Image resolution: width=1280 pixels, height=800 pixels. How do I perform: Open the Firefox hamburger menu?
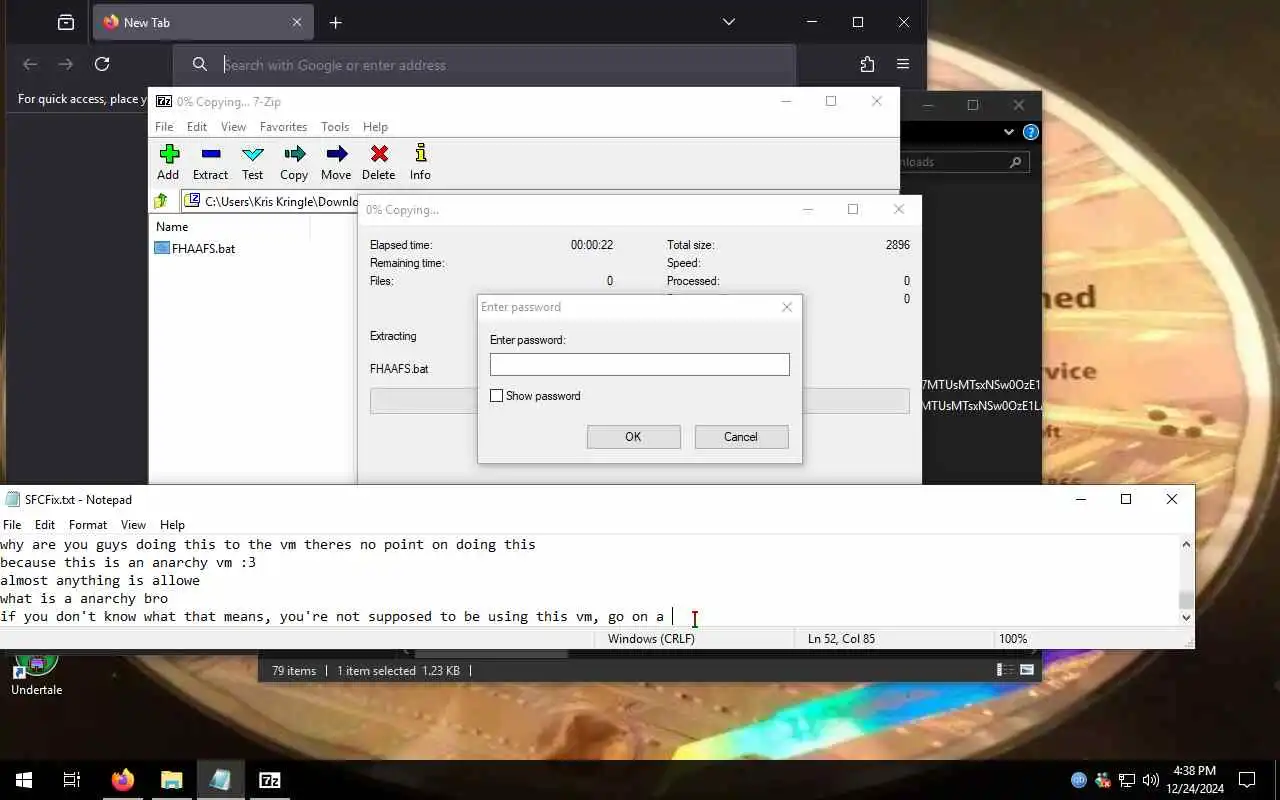(x=903, y=64)
